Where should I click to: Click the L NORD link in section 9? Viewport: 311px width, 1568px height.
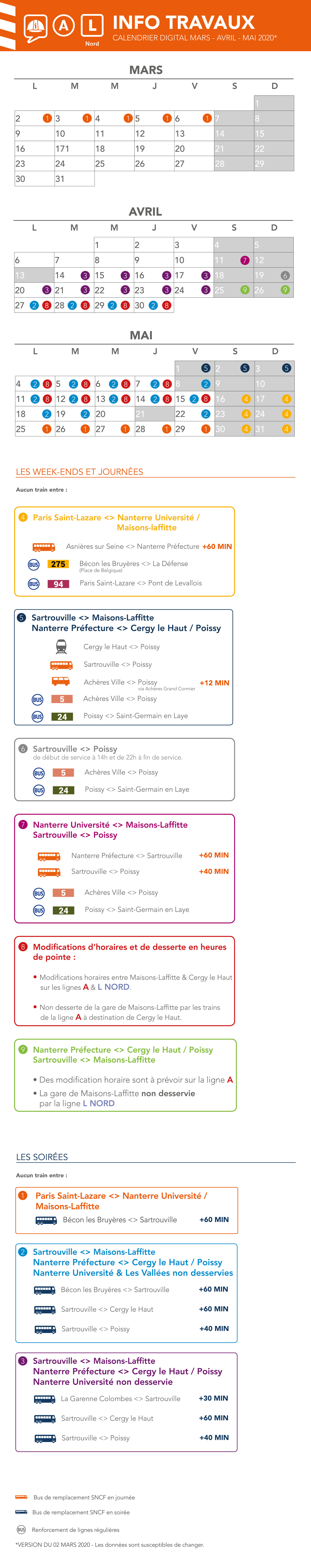tap(99, 1103)
